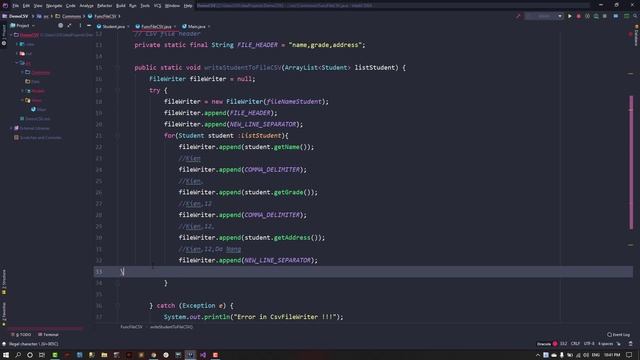Toggle the Structure tool window side tab
Viewport: 640px width, 360px height.
click(x=4, y=282)
